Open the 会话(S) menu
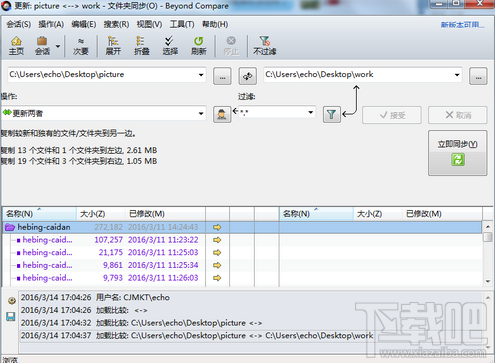The width and height of the screenshot is (495, 363). coord(19,24)
